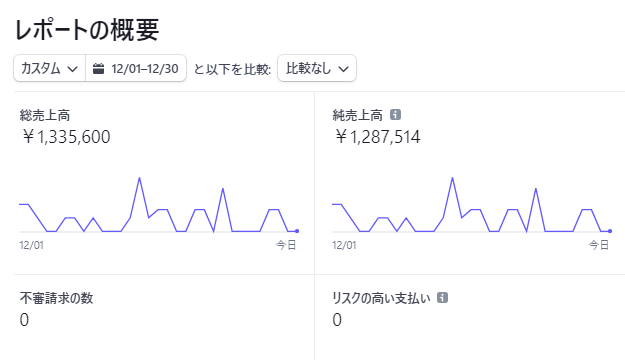Click the 総売上高 heading
Viewport: 625px width, 360px height.
[x=45, y=115]
